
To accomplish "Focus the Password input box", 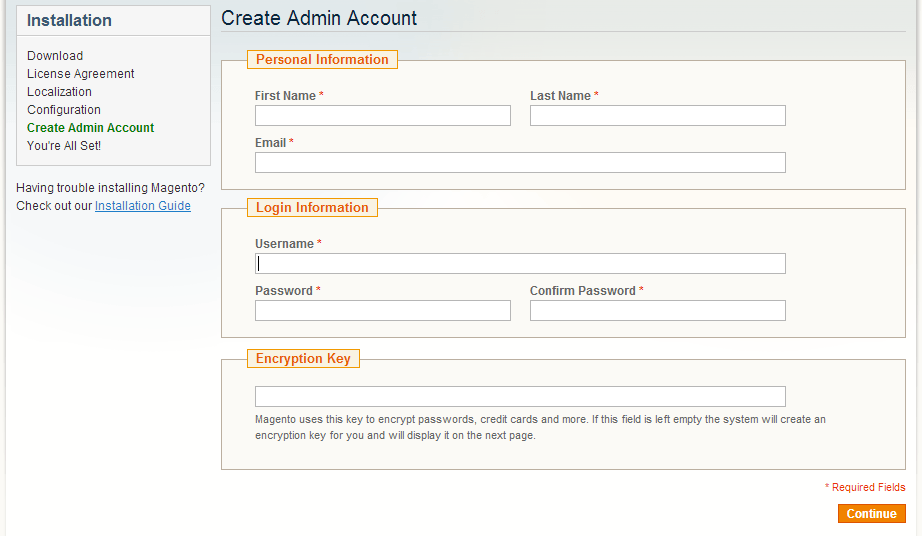I will tap(382, 311).
